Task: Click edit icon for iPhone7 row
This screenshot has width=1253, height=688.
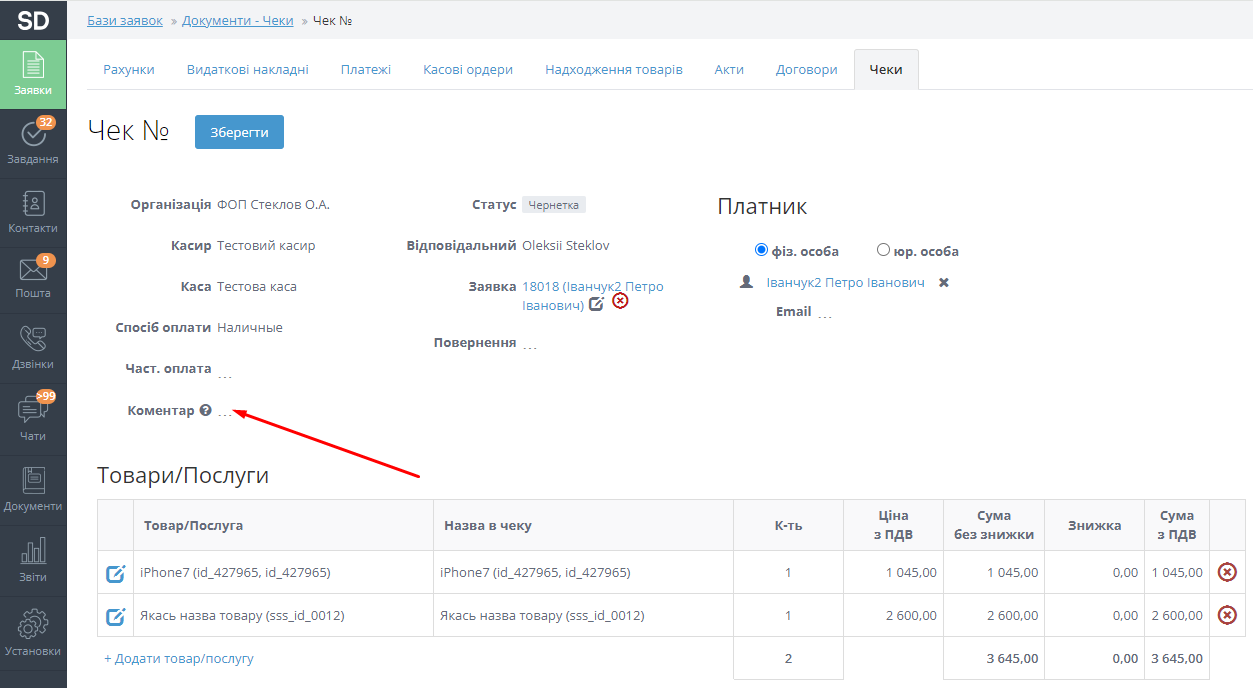Action: [x=116, y=573]
